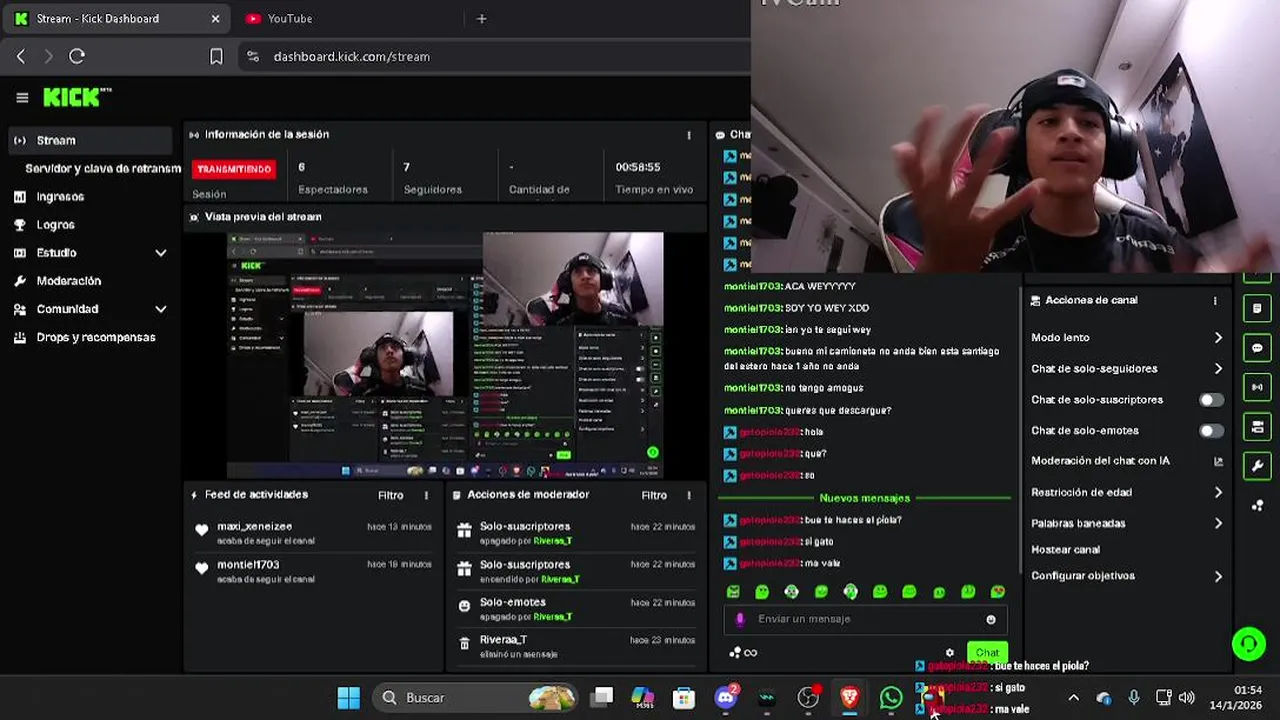Open AI chat moderation stats icon
Screen dimensions: 1280x720
[1218, 461]
